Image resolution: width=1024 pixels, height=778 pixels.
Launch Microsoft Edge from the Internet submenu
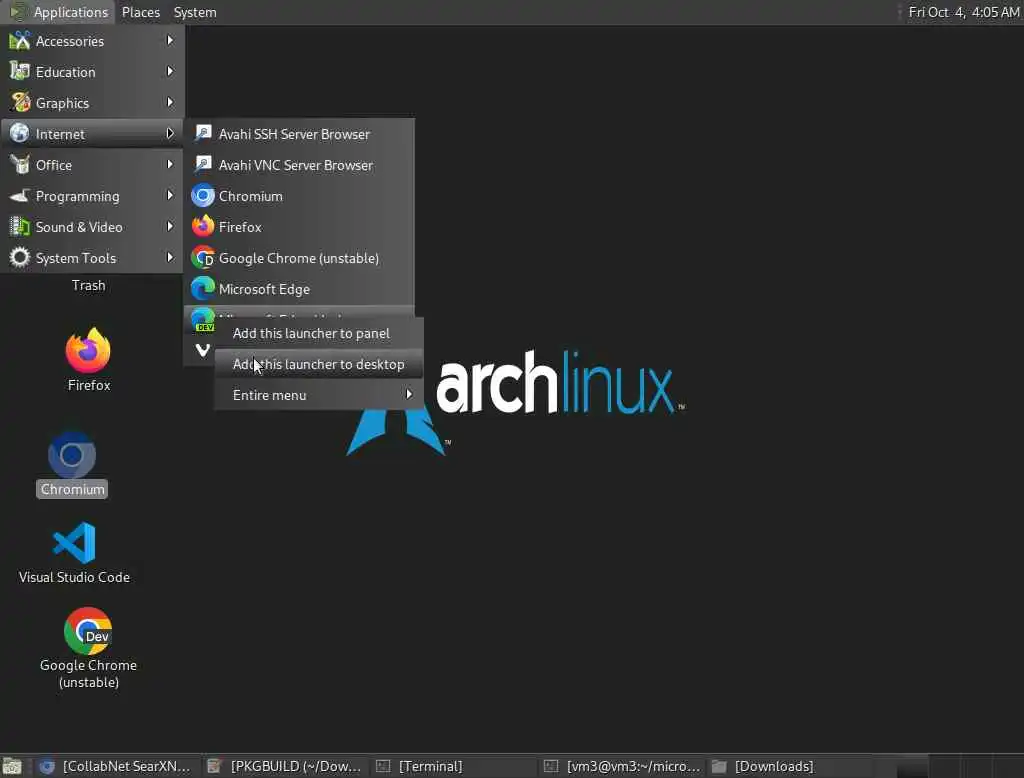(x=299, y=289)
